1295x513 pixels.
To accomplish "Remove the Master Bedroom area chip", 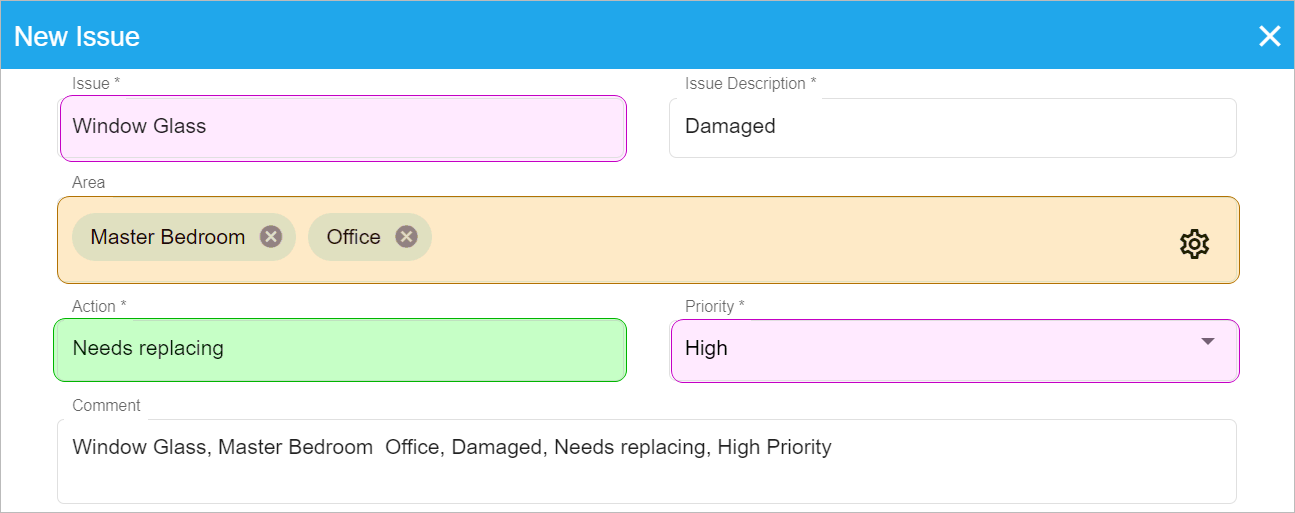I will click(271, 237).
